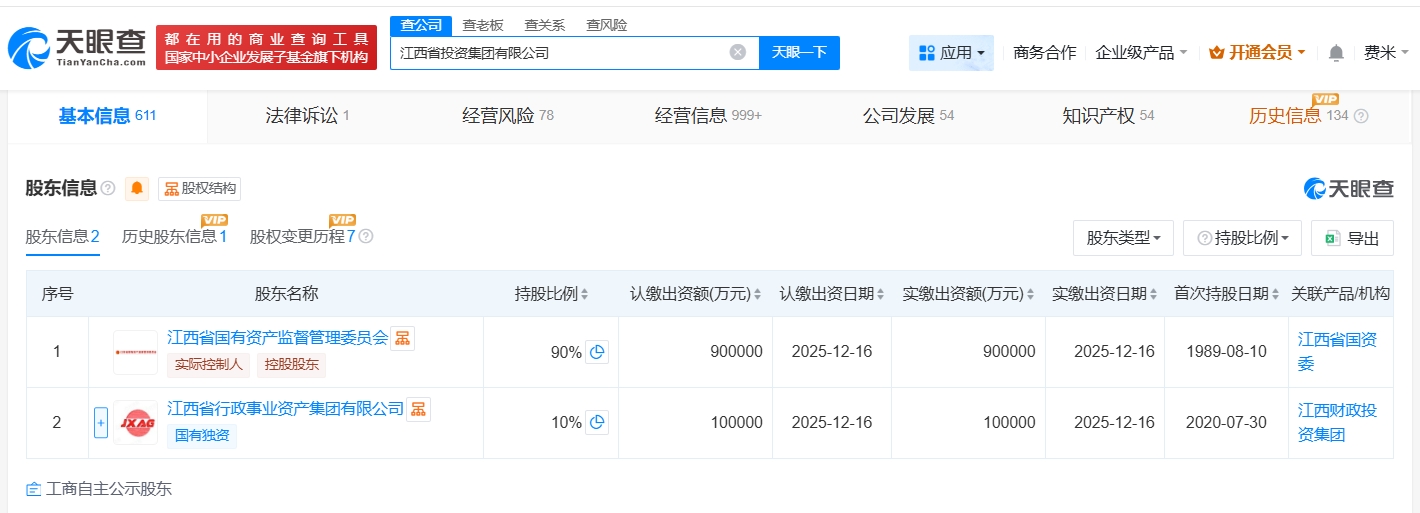
Task: Switch to 公司发展 tab
Action: pos(908,116)
